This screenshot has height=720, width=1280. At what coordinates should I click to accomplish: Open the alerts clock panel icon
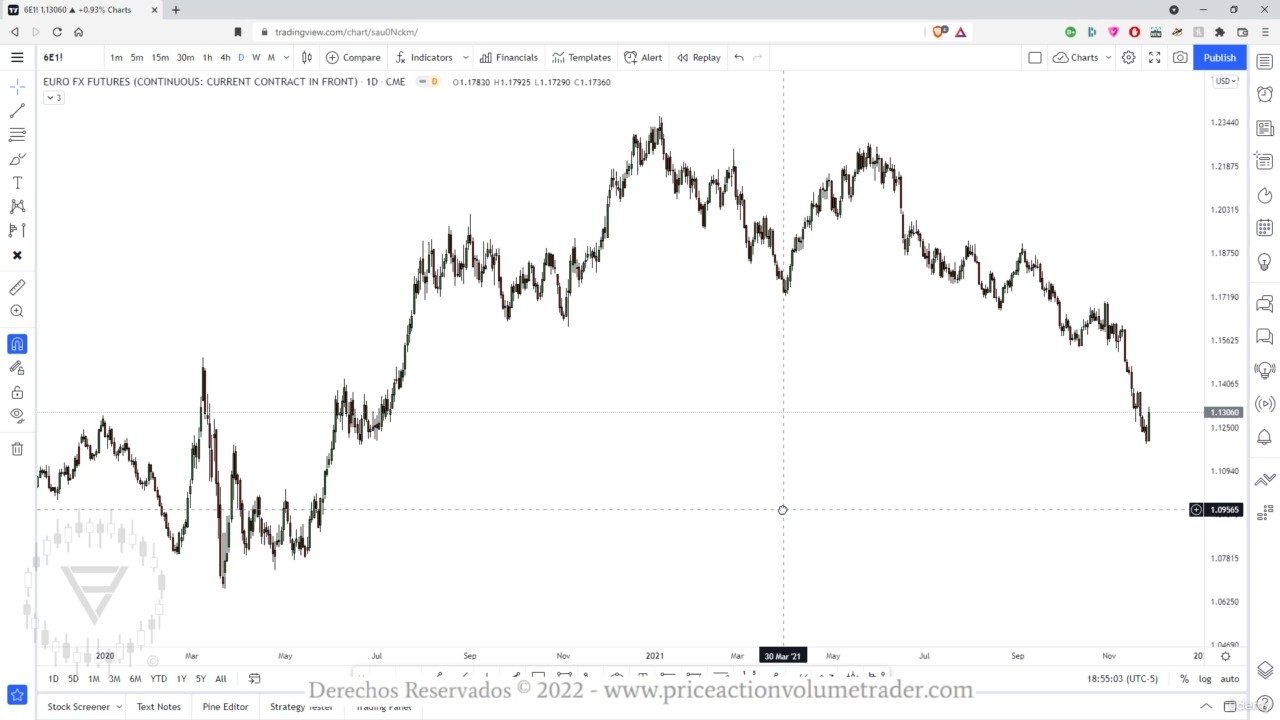pyautogui.click(x=1265, y=94)
